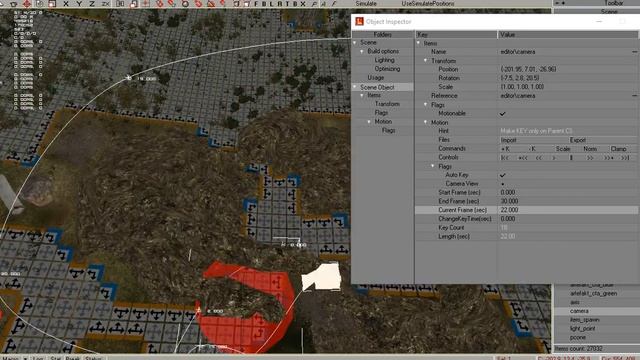This screenshot has width=640, height=360.
Task: Step to next key with >>+ control
Action: pos(609,158)
